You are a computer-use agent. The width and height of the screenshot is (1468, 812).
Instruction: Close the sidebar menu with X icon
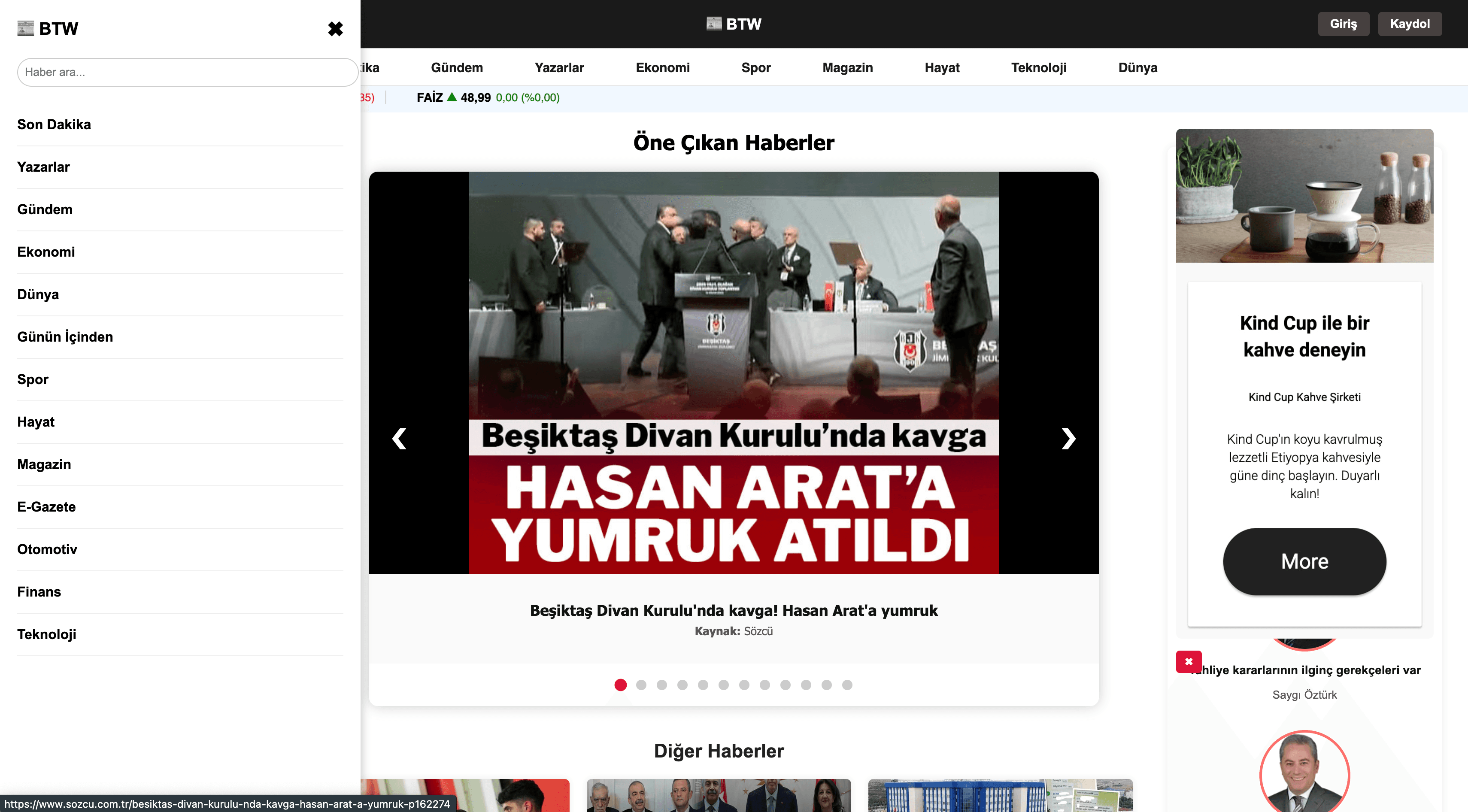tap(335, 28)
